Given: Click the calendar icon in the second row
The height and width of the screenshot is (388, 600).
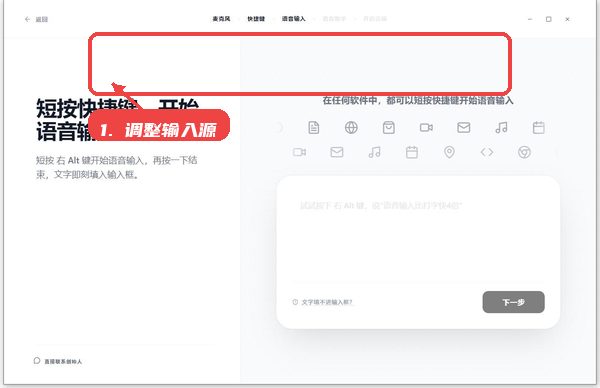Looking at the screenshot, I should pos(412,152).
